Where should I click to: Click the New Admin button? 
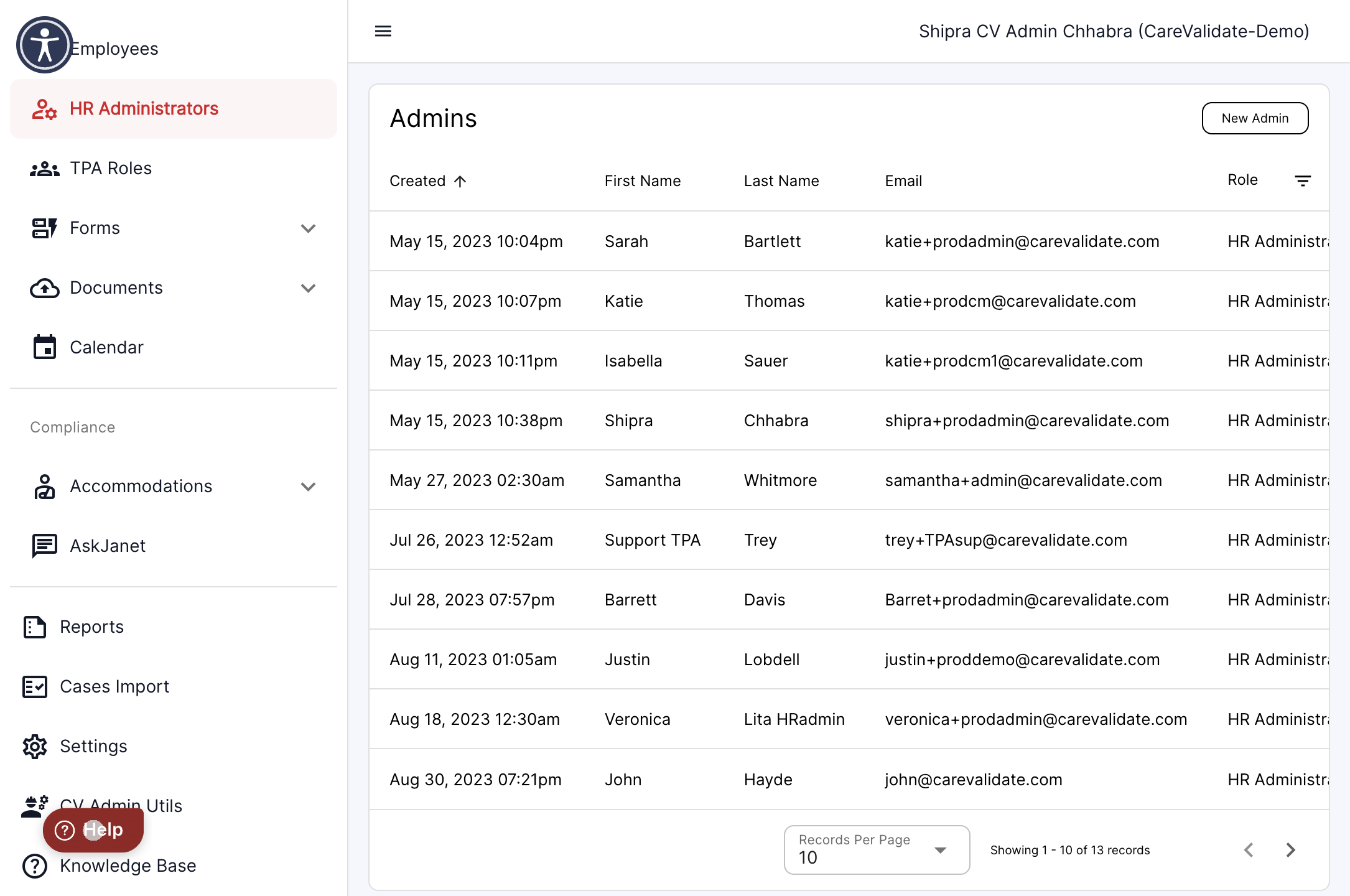click(1255, 118)
